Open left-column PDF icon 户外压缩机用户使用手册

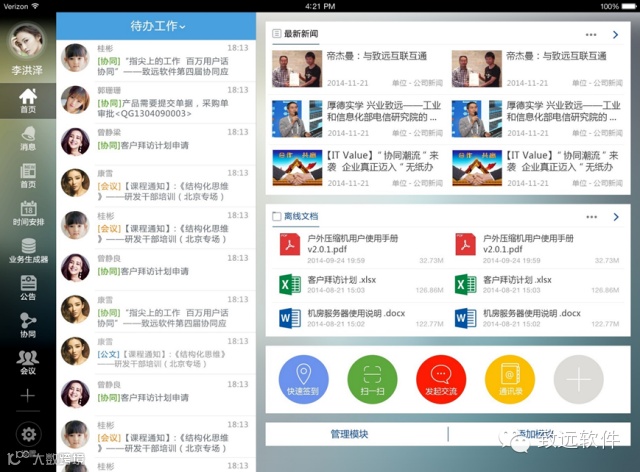pyautogui.click(x=289, y=244)
